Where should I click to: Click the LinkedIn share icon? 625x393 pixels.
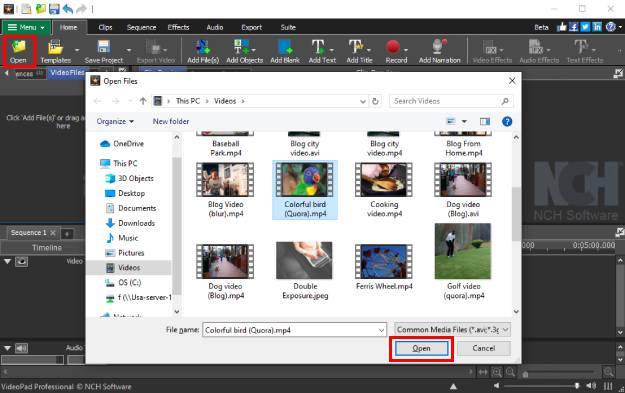597,27
